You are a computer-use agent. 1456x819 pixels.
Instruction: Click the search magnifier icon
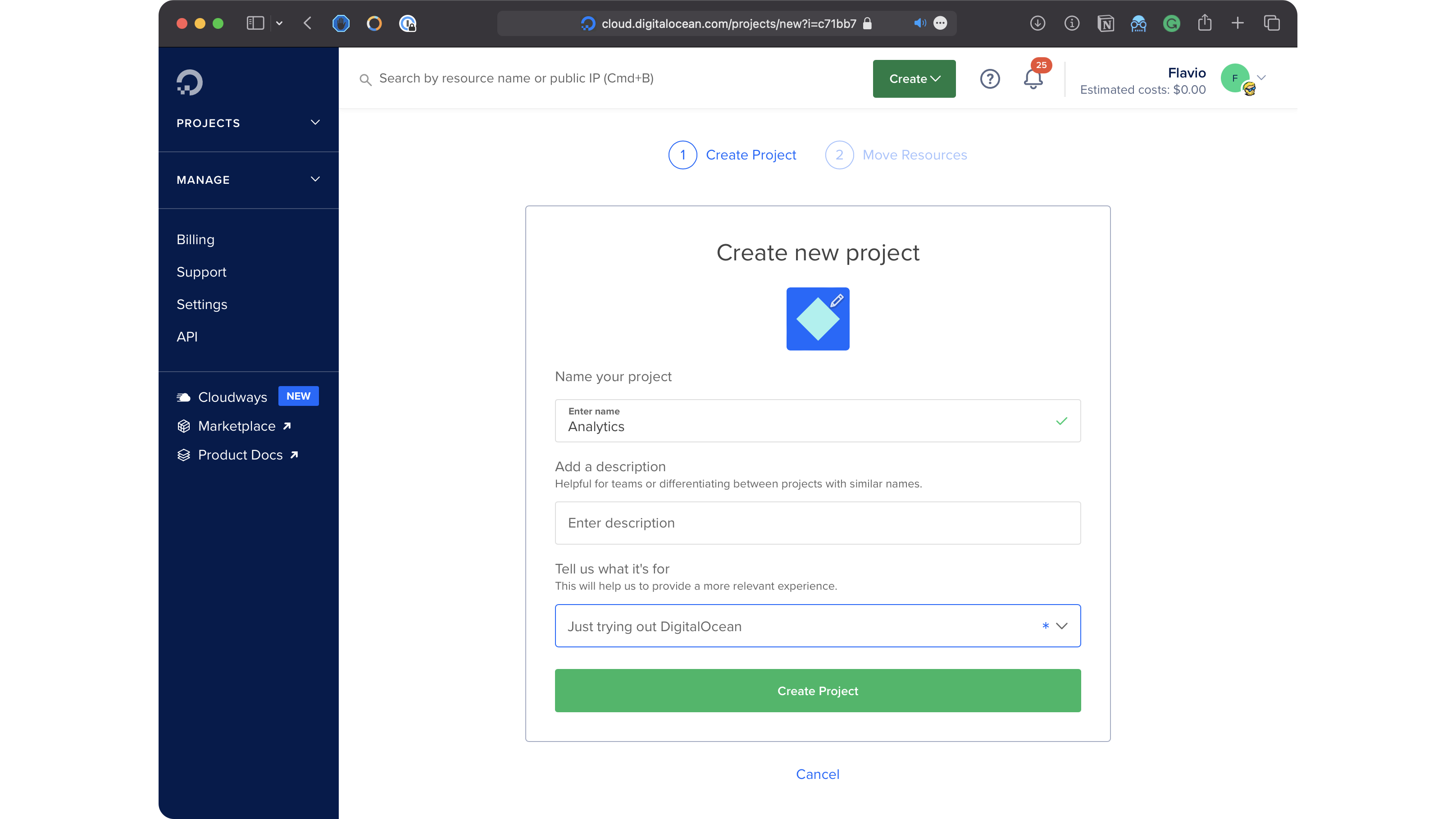pos(366,80)
